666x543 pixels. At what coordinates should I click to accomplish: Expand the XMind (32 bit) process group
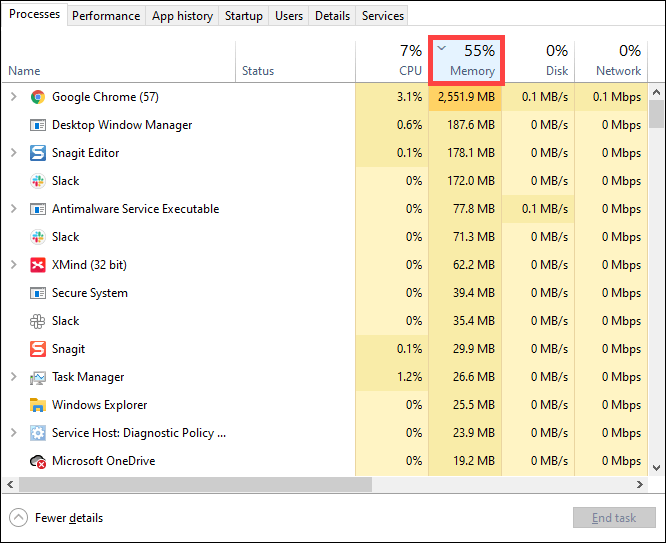(14, 265)
